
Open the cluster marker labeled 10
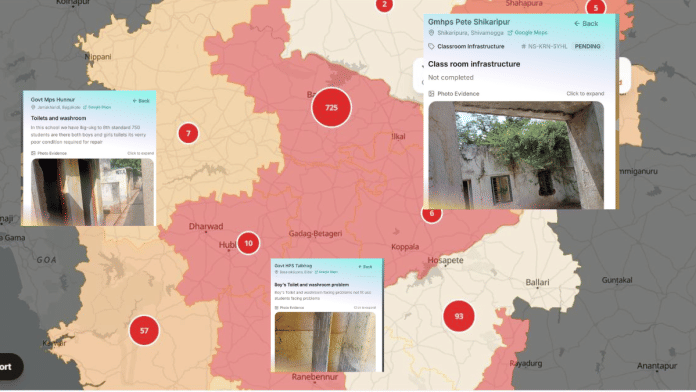tap(248, 243)
